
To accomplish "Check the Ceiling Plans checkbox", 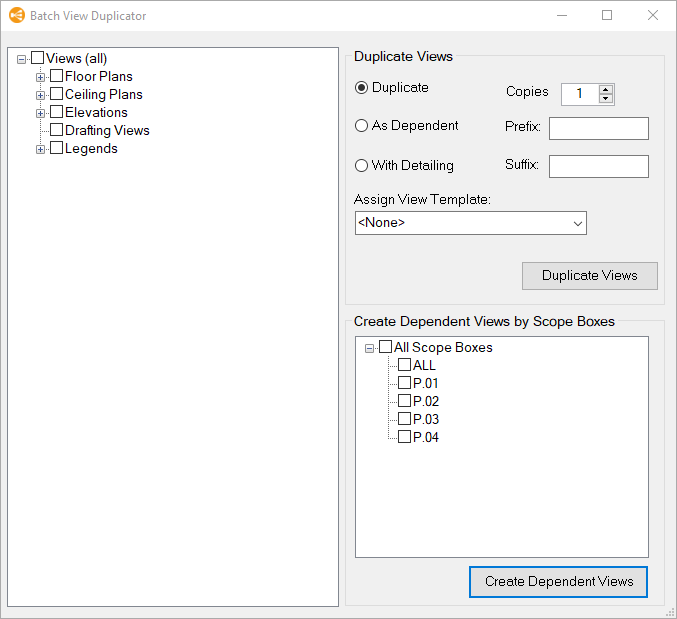I will [57, 94].
